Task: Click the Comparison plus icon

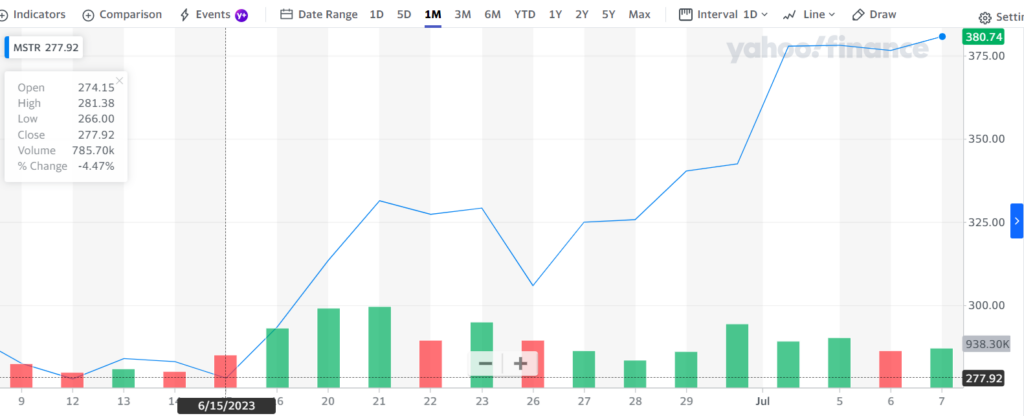Action: point(88,15)
